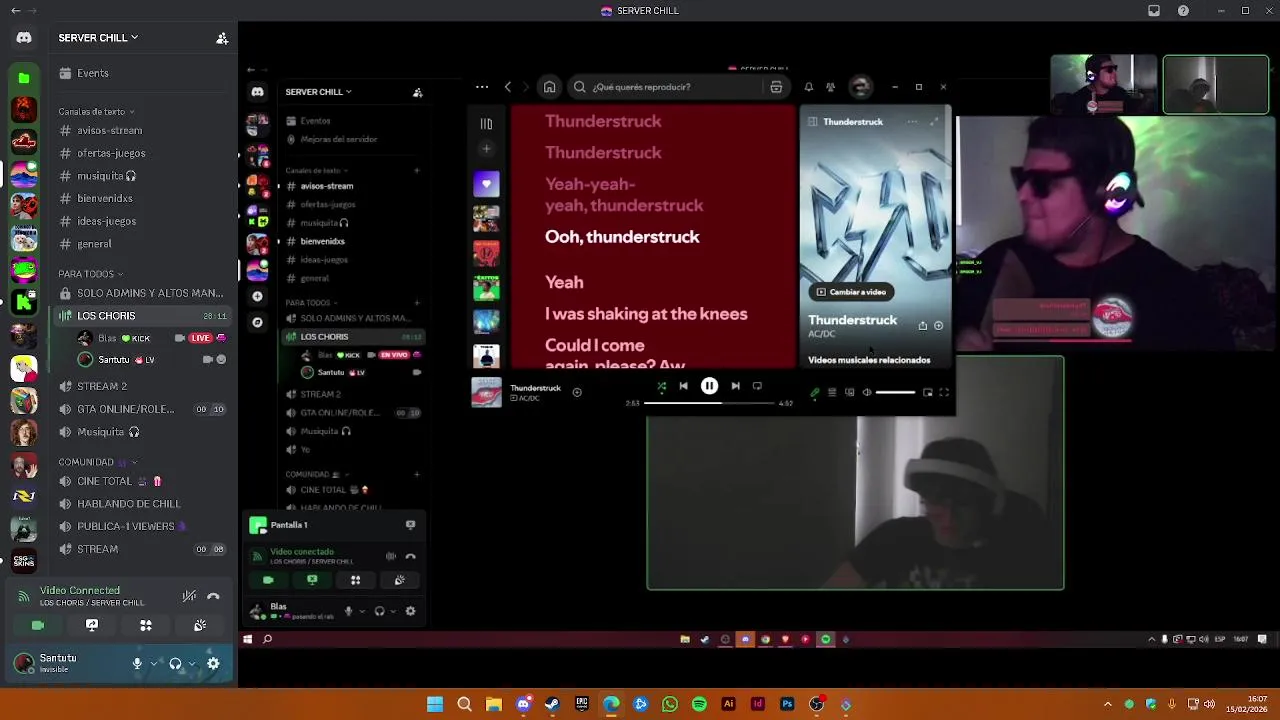Collapse the PARA TODOS category
The width and height of the screenshot is (1280, 720).
[x=91, y=274]
